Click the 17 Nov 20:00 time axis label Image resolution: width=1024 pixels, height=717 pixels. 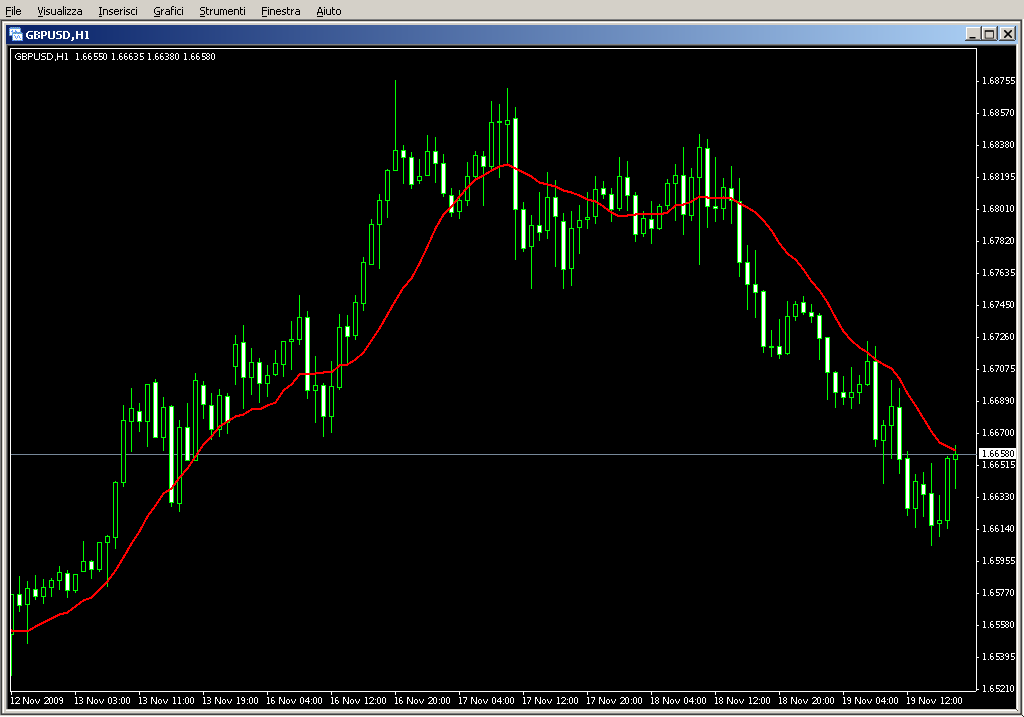point(614,701)
